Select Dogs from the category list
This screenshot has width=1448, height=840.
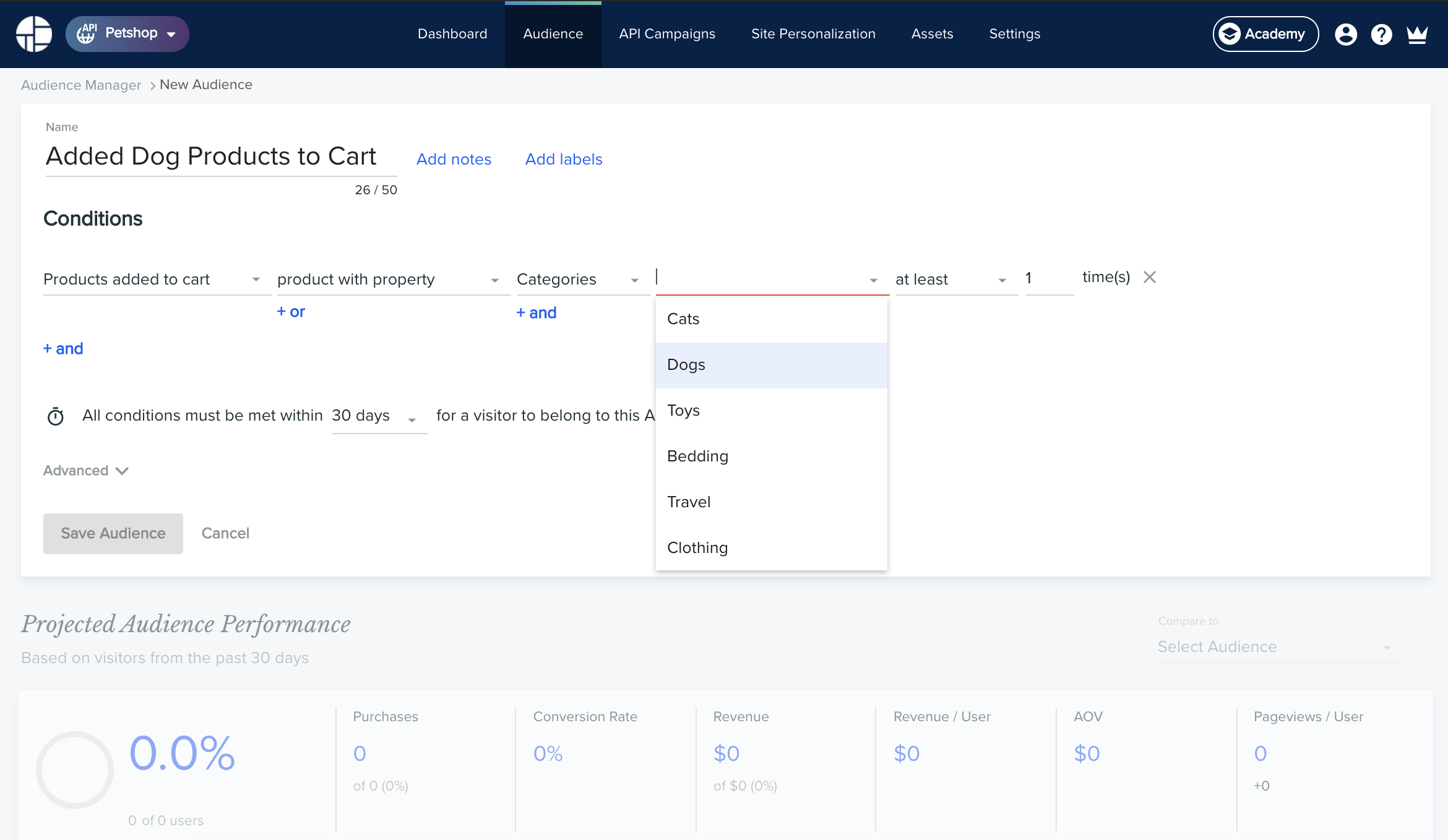[x=772, y=365]
